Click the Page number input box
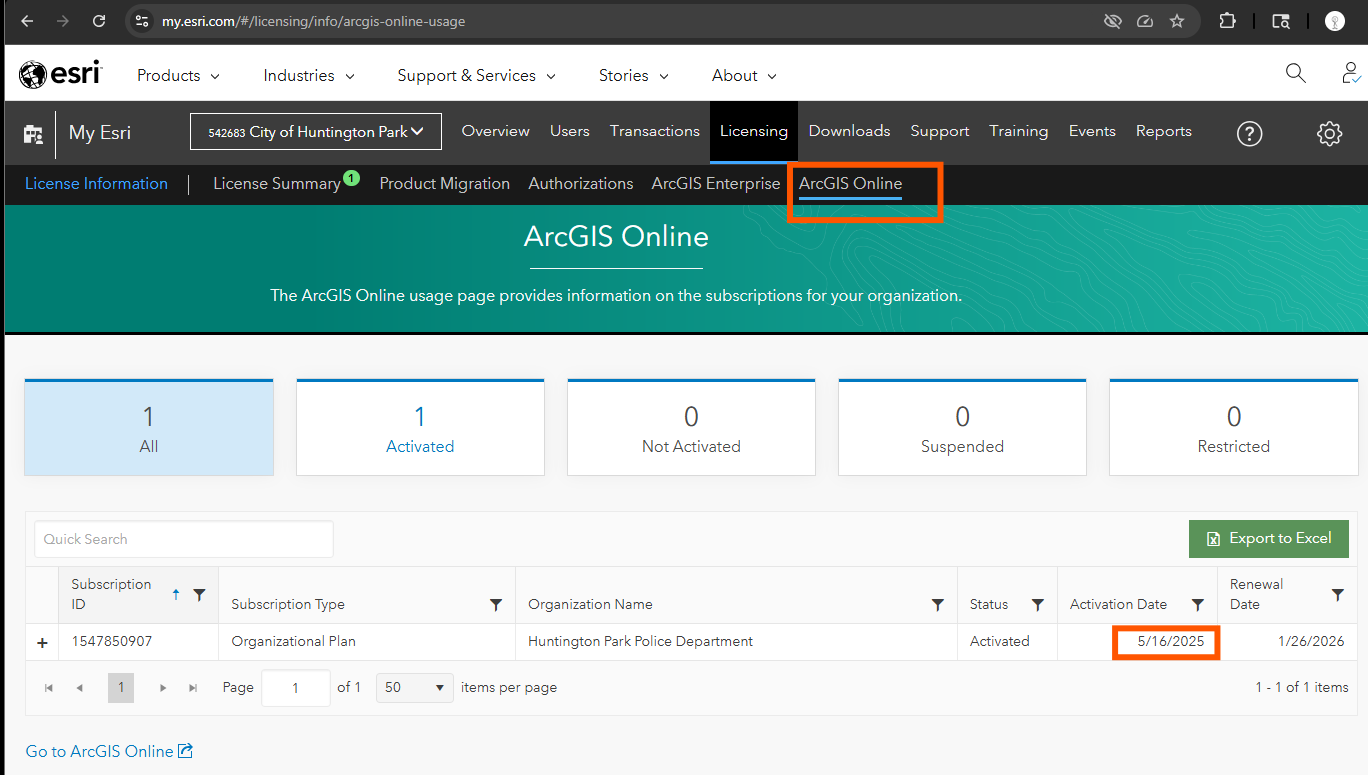The width and height of the screenshot is (1368, 775). pyautogui.click(x=296, y=688)
